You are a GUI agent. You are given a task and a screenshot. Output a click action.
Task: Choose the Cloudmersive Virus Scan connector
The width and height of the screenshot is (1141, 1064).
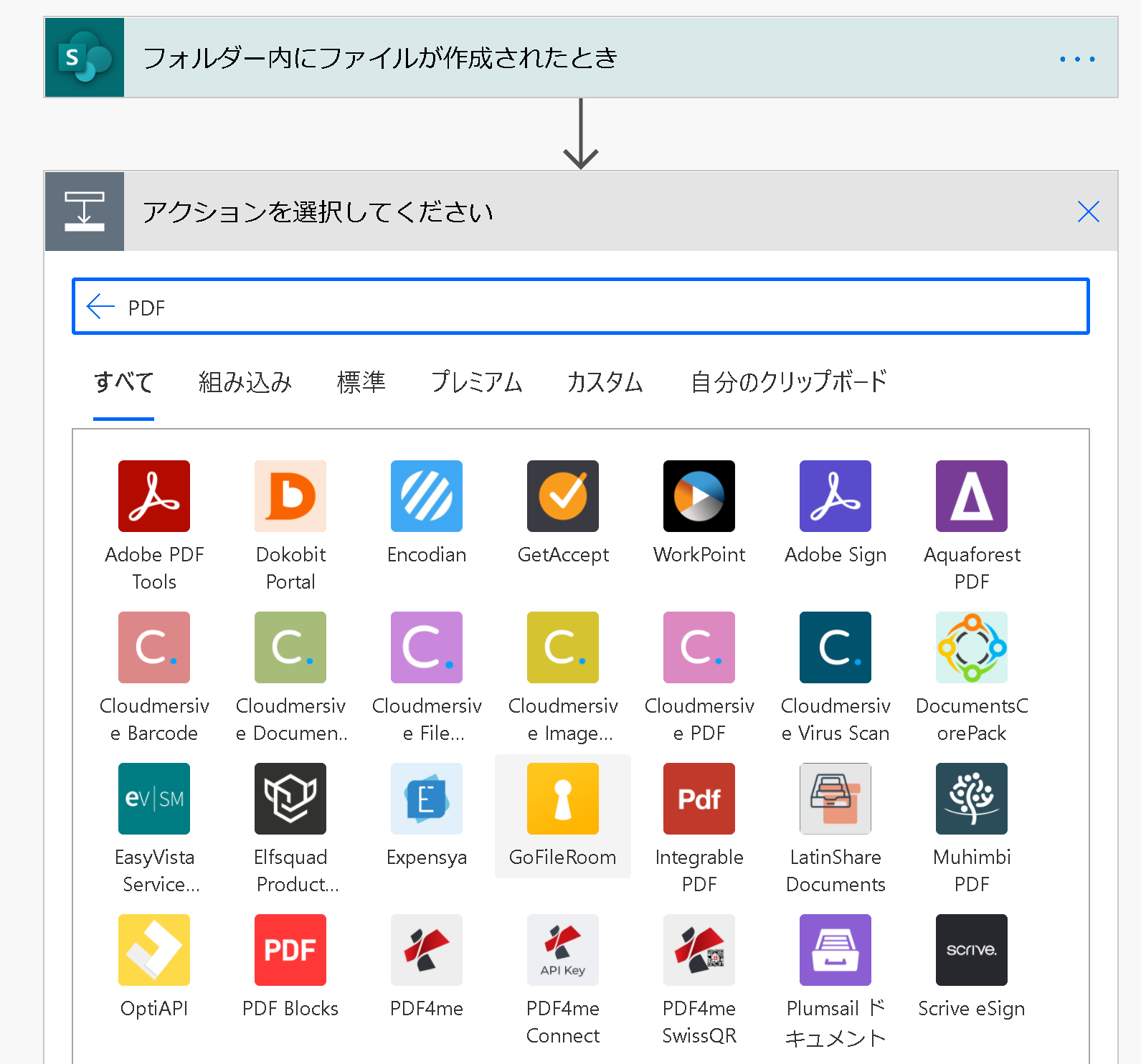point(835,647)
